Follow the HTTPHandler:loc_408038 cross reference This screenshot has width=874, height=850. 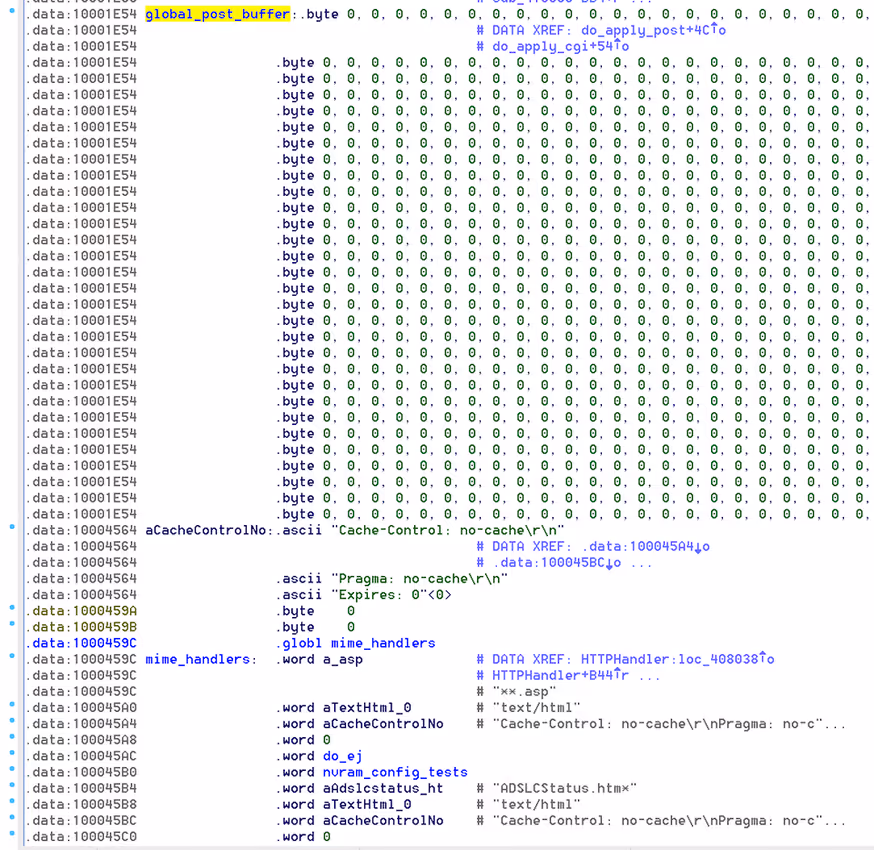click(x=677, y=659)
